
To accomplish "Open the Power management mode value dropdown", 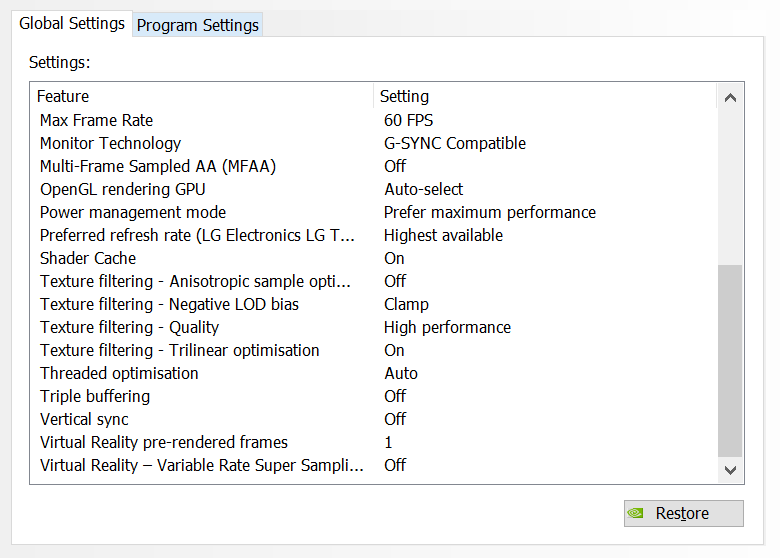I will click(x=490, y=212).
